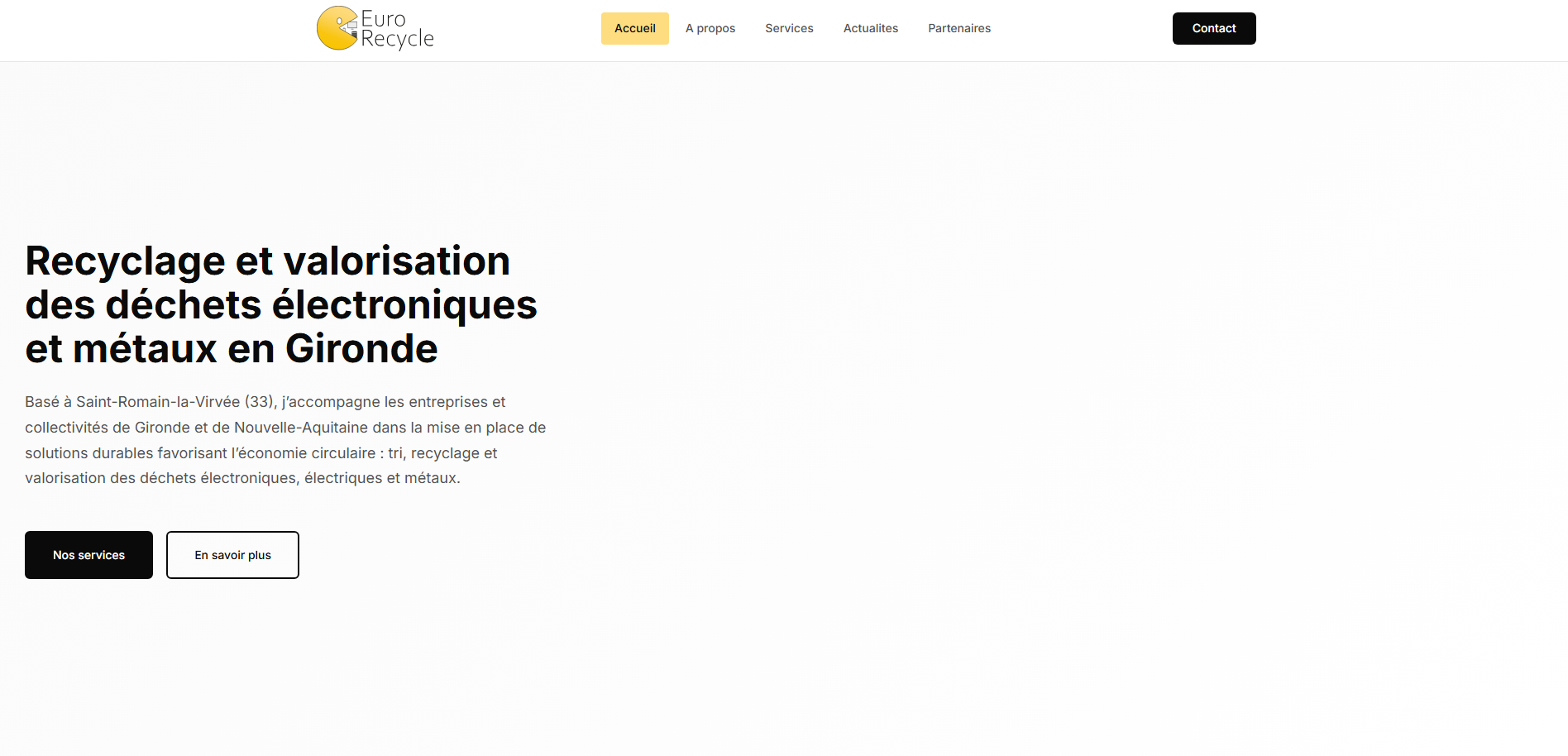Open the Actualites section
The image size is (1568, 756).
pyautogui.click(x=870, y=28)
